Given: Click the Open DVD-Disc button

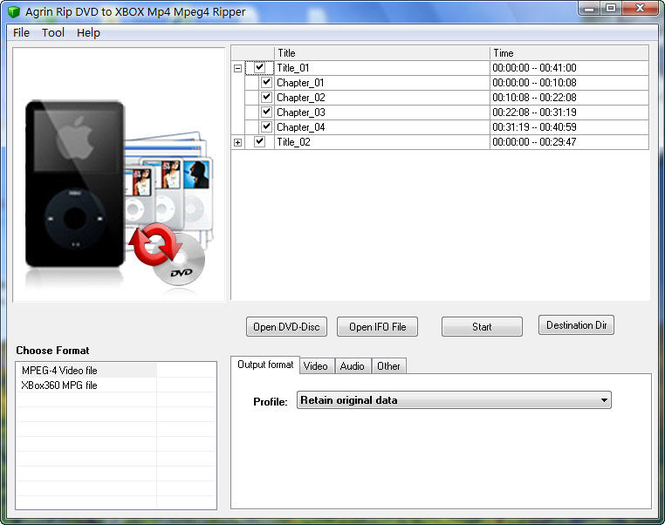Looking at the screenshot, I should (x=287, y=327).
